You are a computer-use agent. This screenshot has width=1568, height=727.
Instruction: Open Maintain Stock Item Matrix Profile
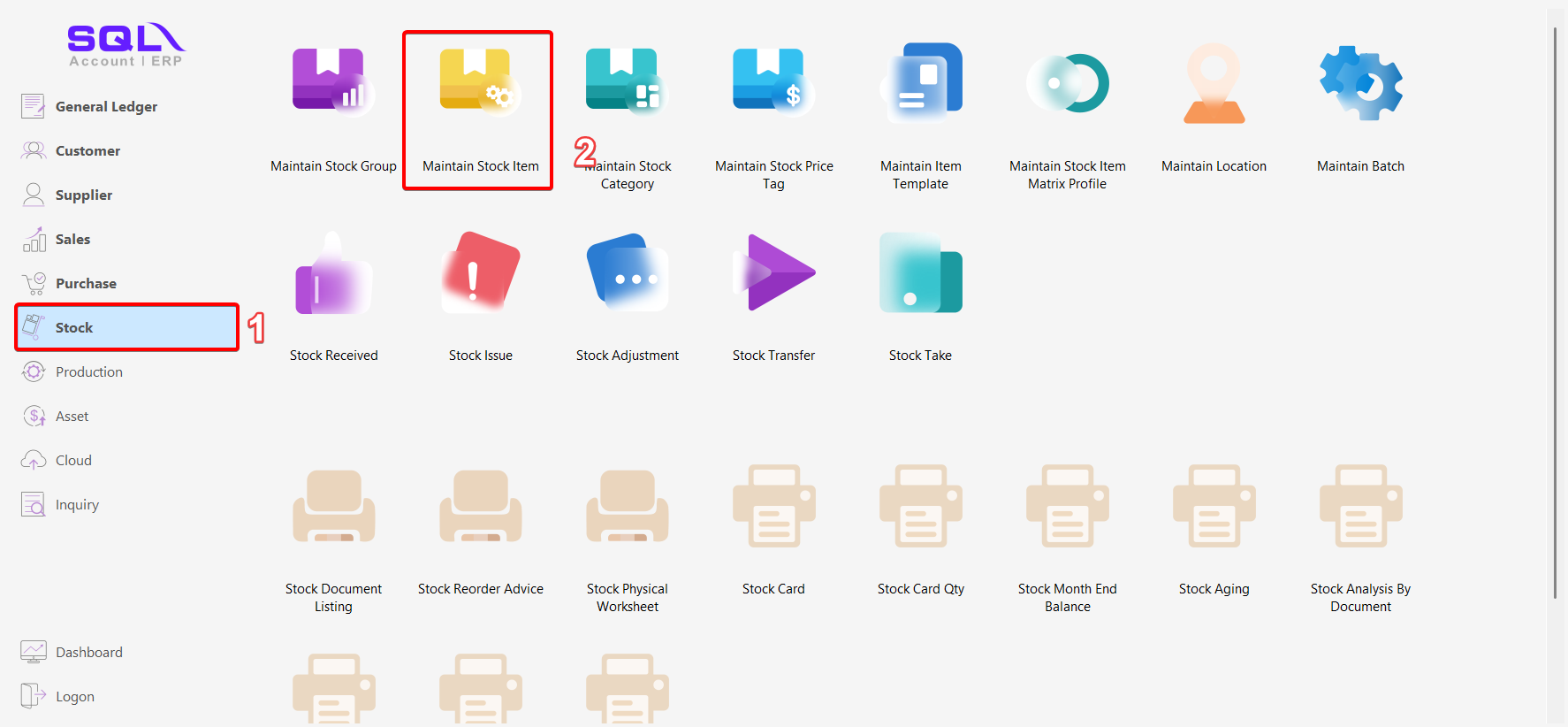pos(1067,83)
